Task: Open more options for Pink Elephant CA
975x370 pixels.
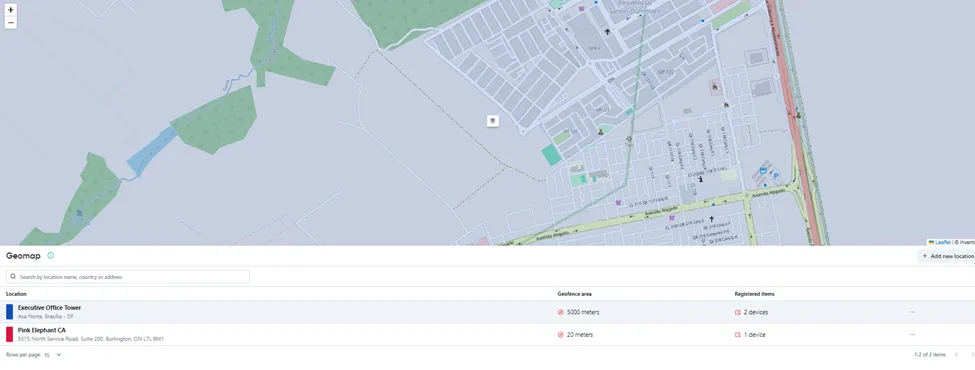Action: tap(912, 335)
